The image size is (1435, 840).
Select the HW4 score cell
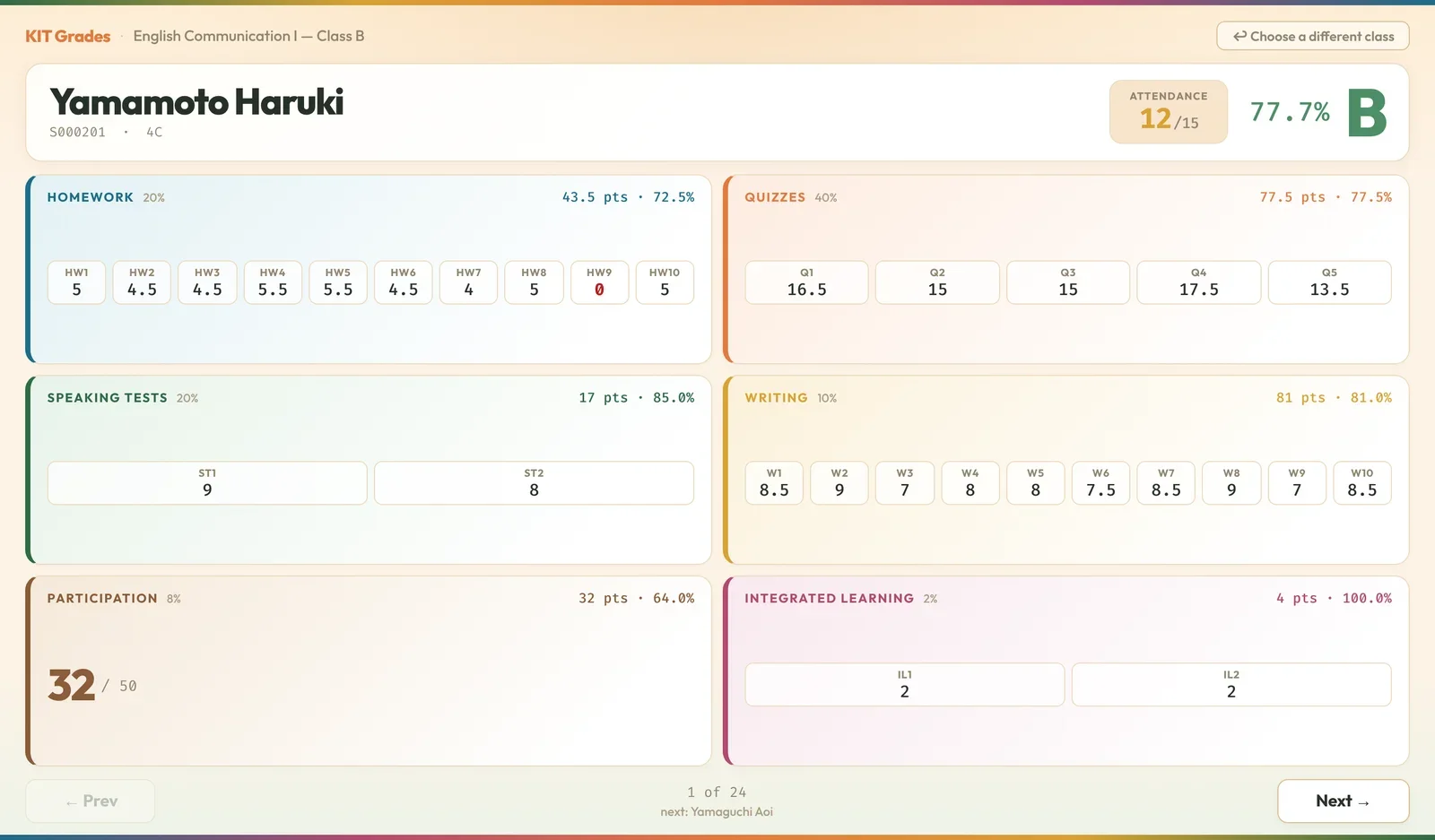(273, 282)
